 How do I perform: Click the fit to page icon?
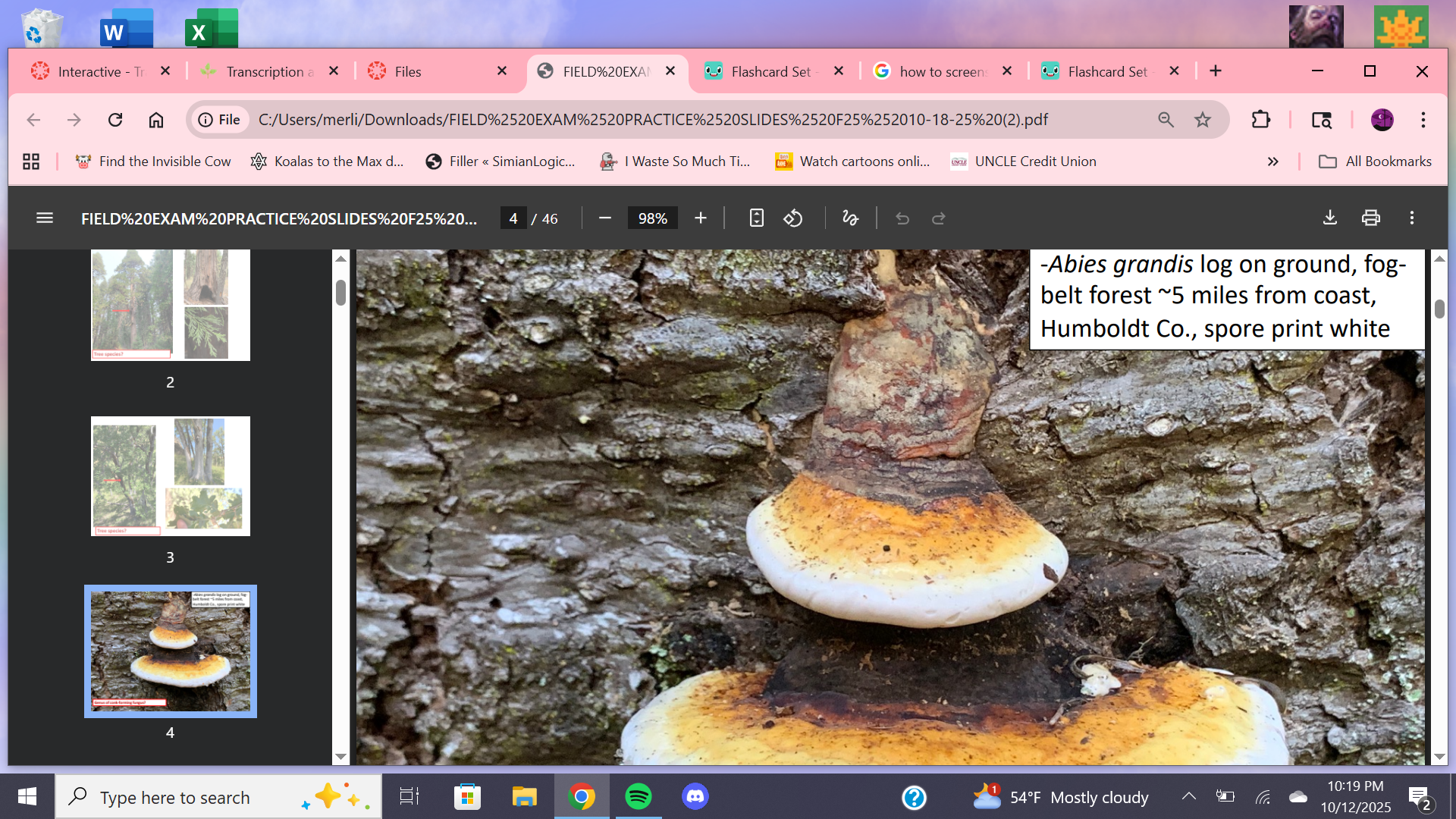[756, 218]
